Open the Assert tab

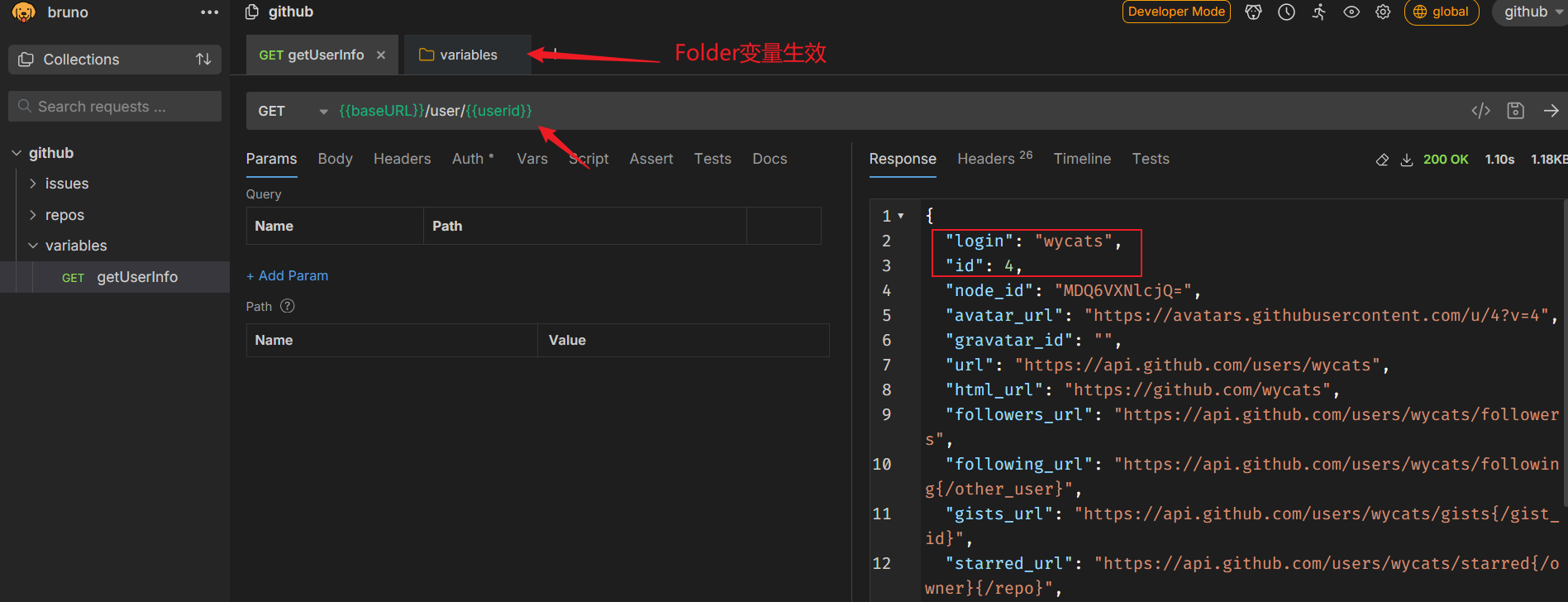pos(651,159)
